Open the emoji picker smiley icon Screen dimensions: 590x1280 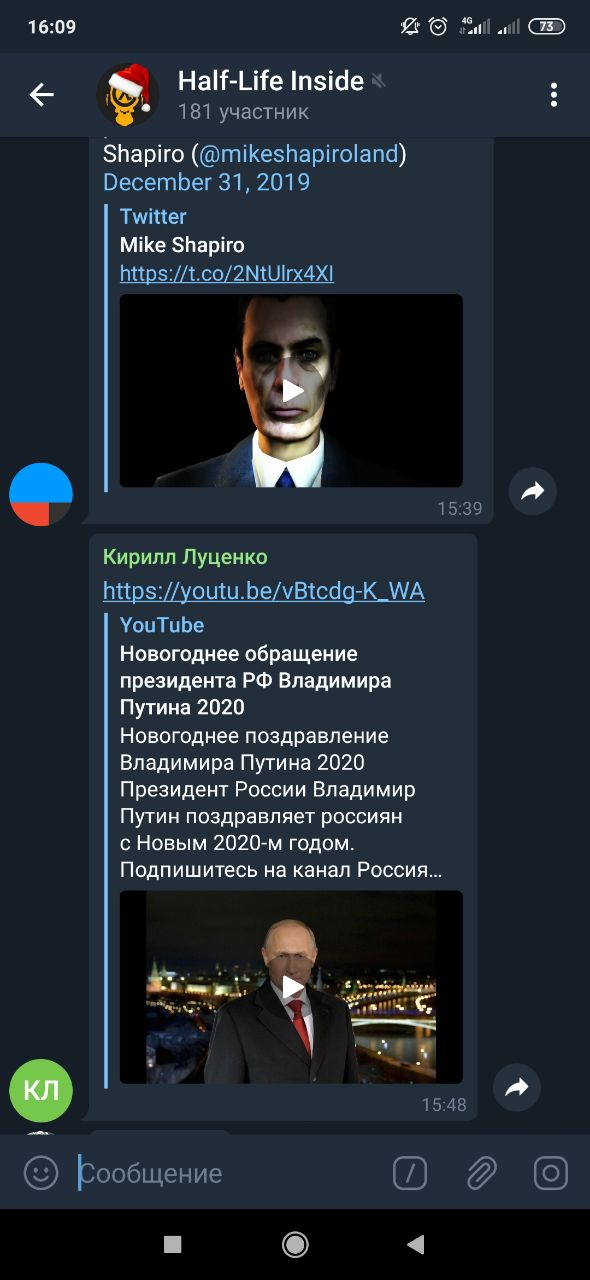point(41,1173)
